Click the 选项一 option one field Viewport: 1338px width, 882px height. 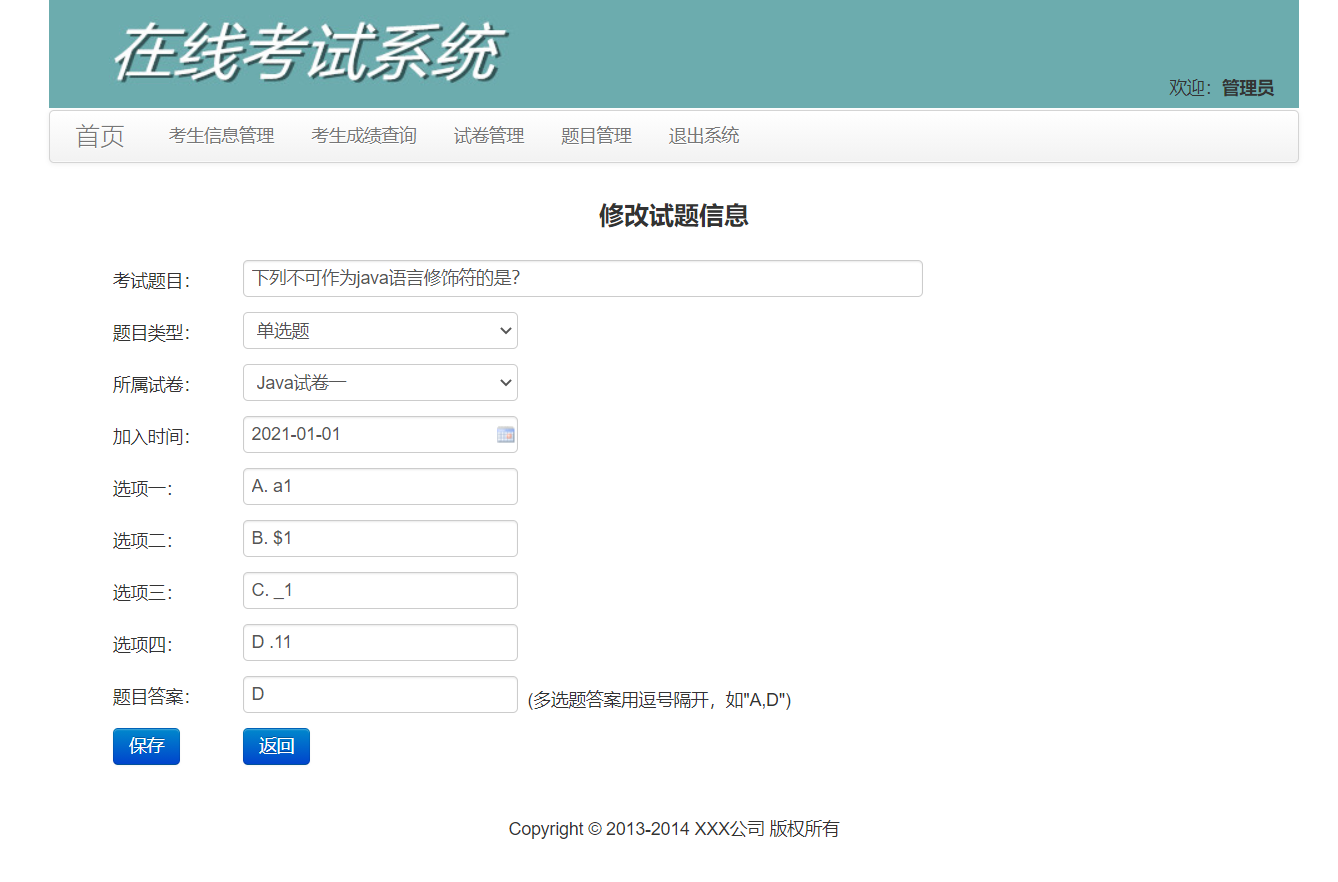[x=380, y=486]
